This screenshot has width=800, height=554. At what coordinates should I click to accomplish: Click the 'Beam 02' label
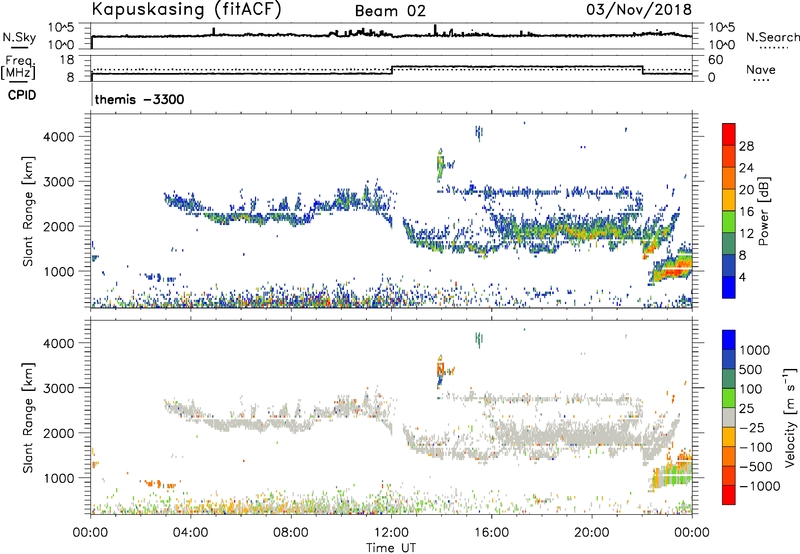(390, 11)
